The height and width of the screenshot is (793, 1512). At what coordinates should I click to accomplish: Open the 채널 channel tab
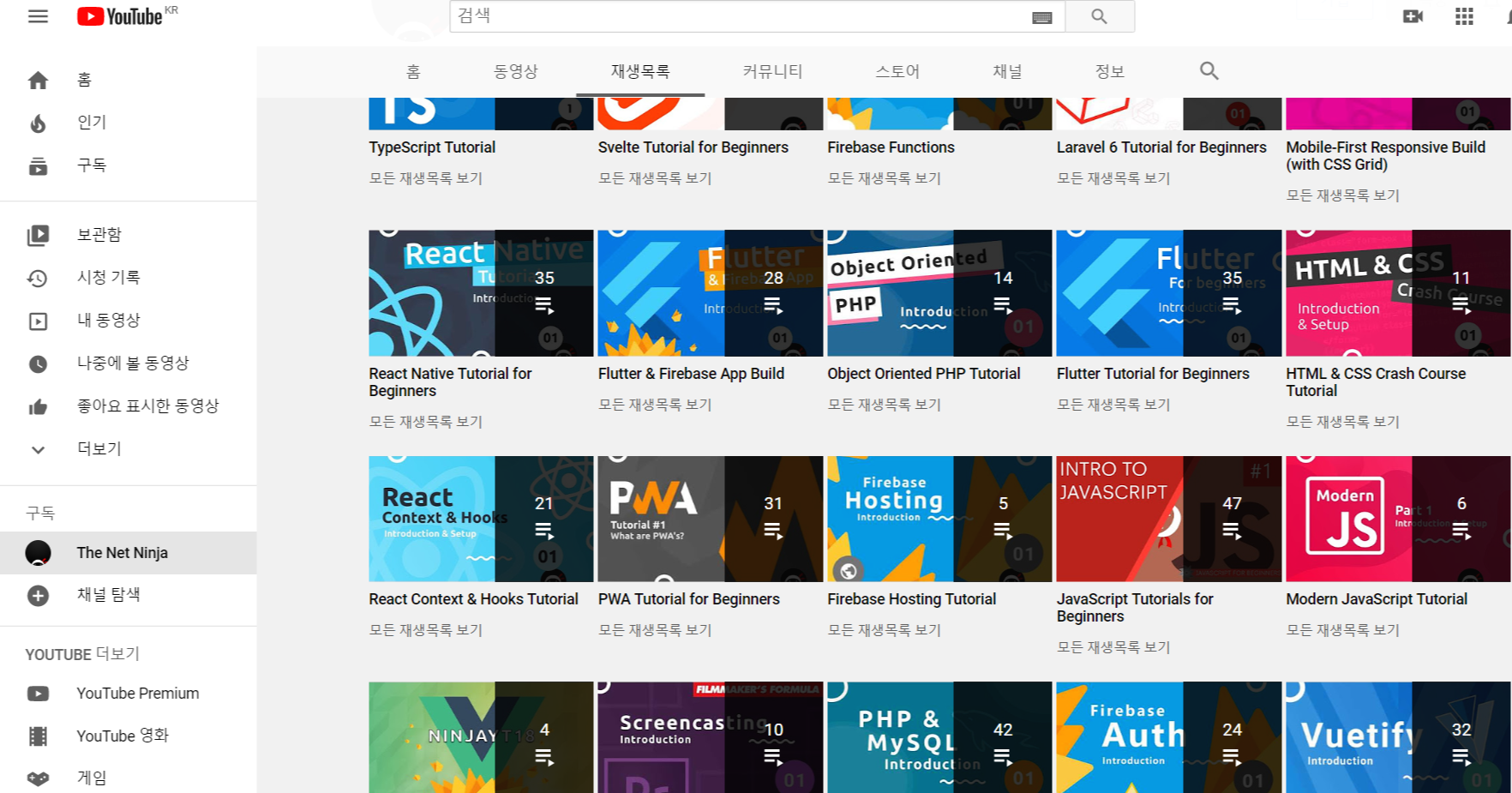click(1007, 72)
